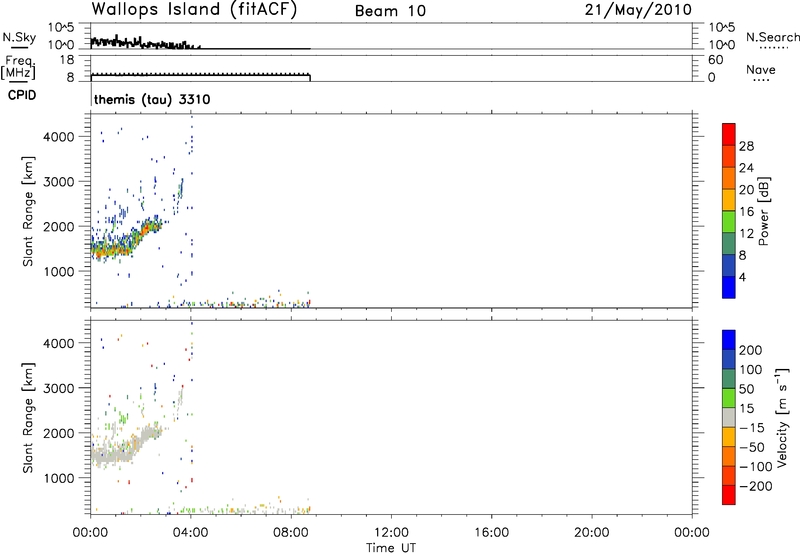Click the Power panel 'Slant Range [km]' label

click(x=28, y=211)
